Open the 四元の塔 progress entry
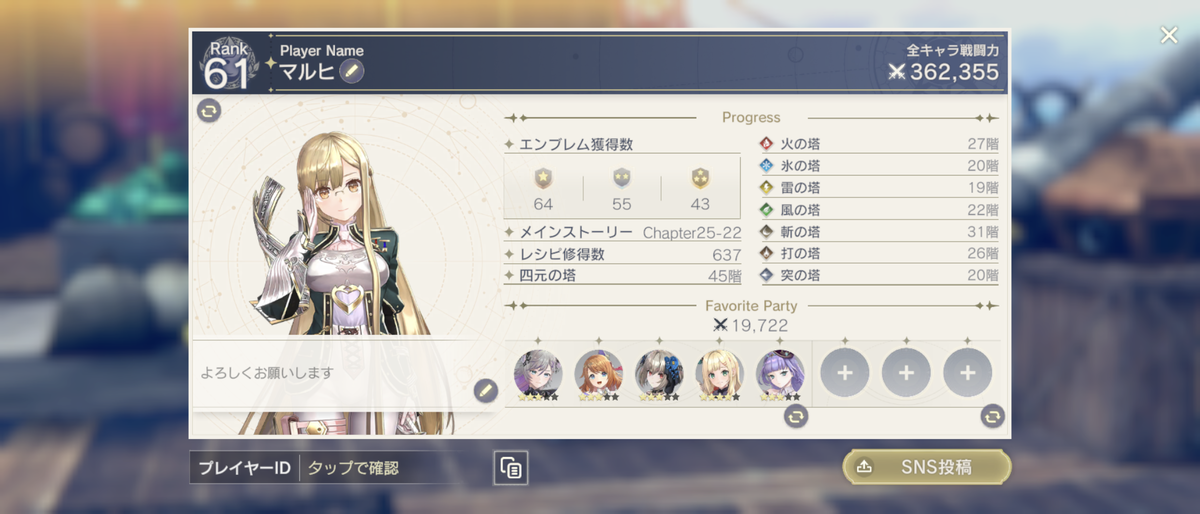This screenshot has width=1200, height=514. [x=623, y=276]
